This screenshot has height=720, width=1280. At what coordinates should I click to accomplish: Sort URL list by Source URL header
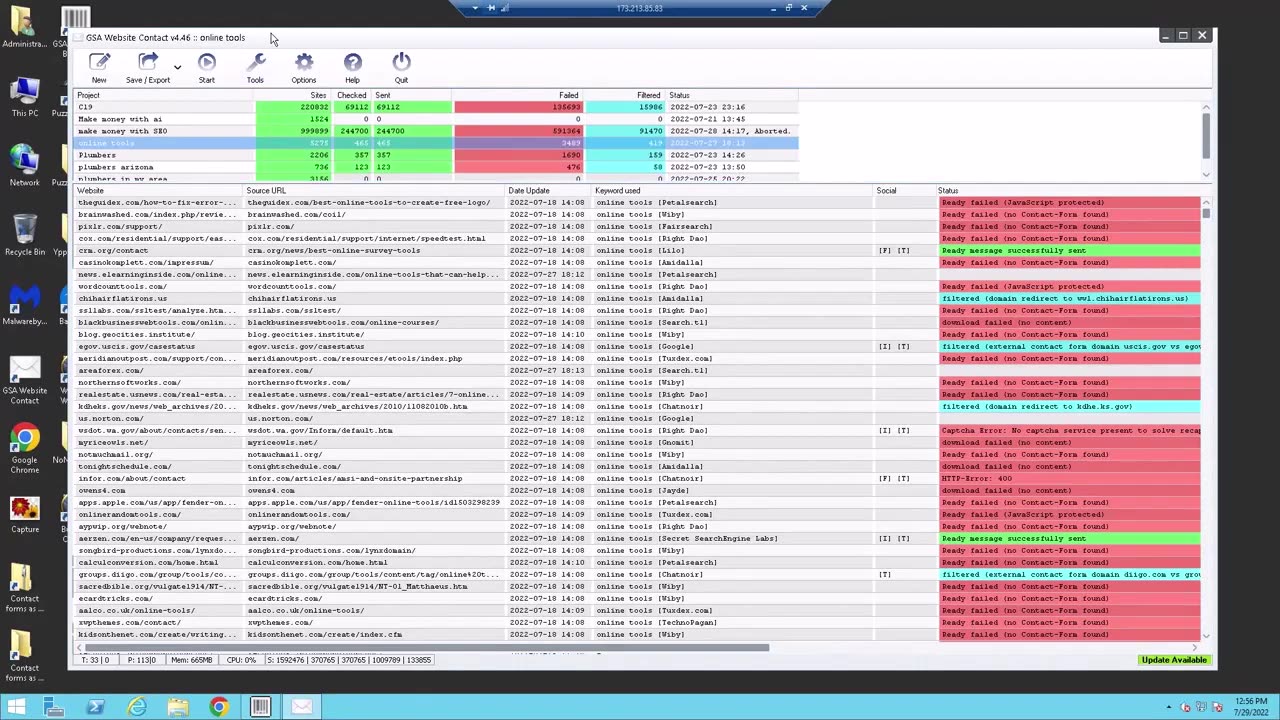pos(375,190)
